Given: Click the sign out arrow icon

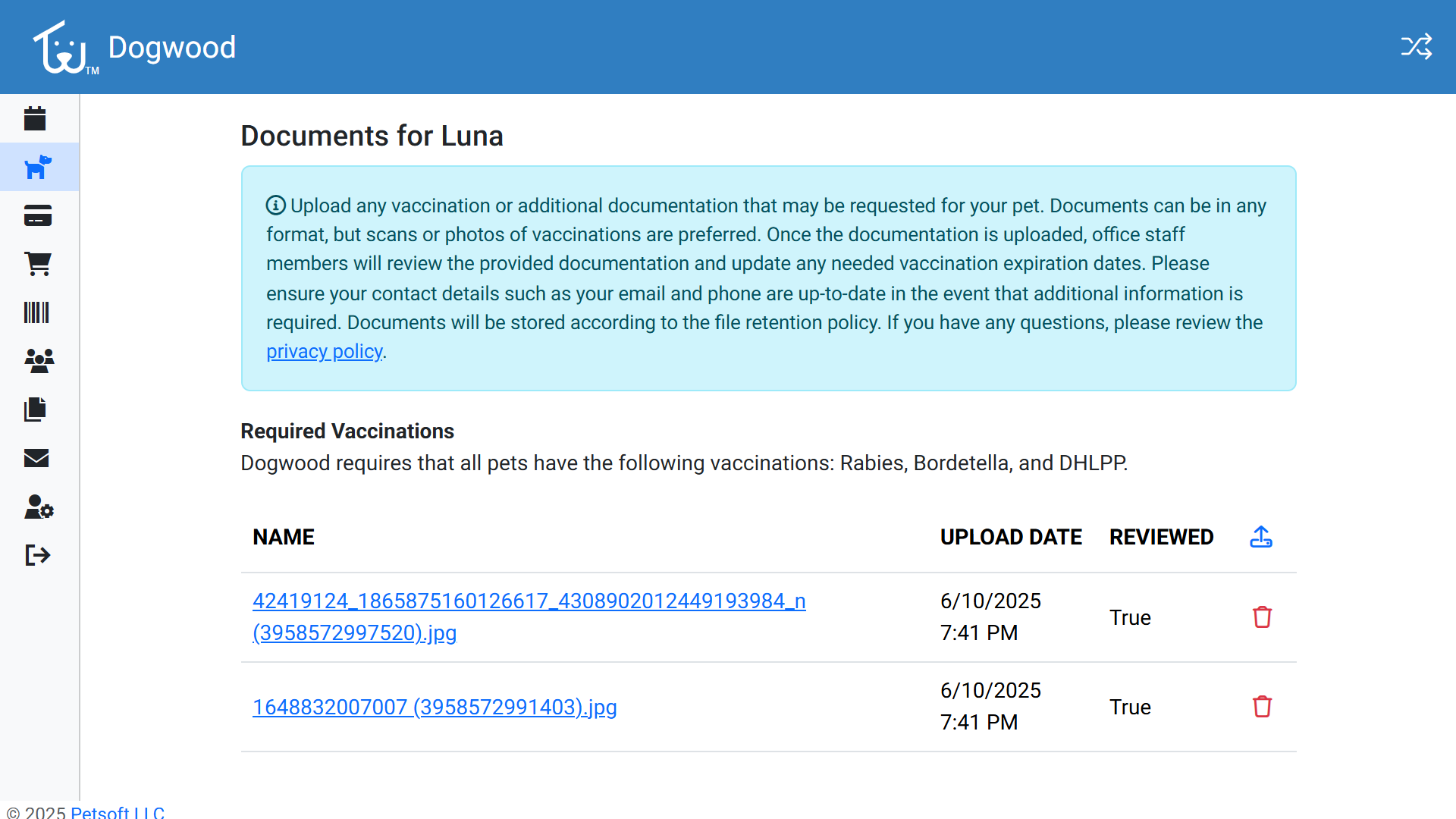Looking at the screenshot, I should (x=37, y=555).
